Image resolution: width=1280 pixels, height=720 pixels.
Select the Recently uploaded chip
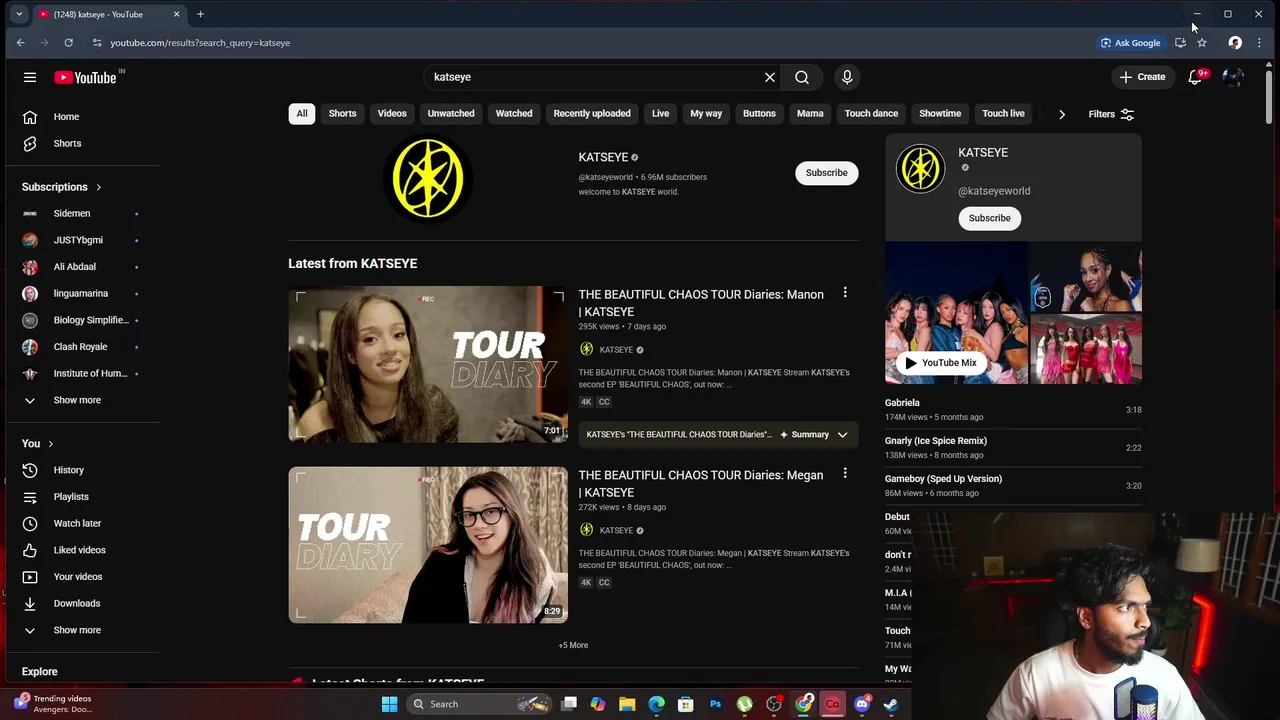point(592,113)
